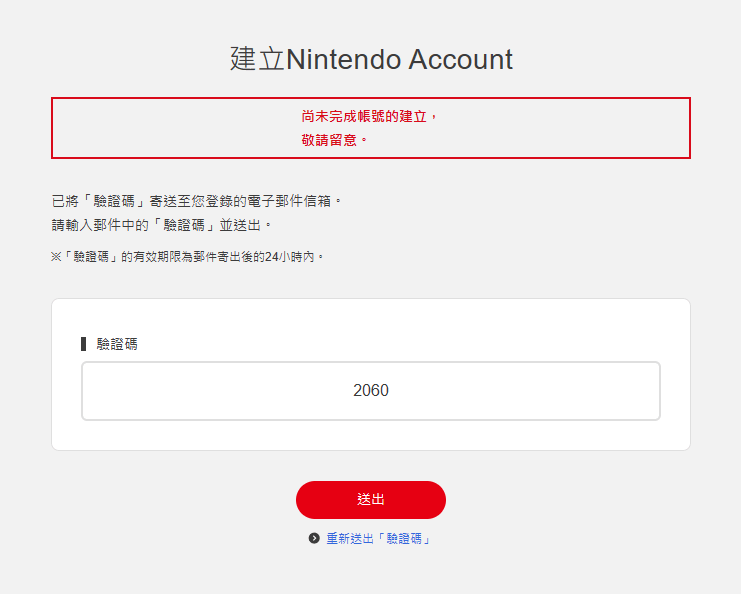Click the sentence 請輸入郵件中的「驗證碼」並送出

pos(156,225)
